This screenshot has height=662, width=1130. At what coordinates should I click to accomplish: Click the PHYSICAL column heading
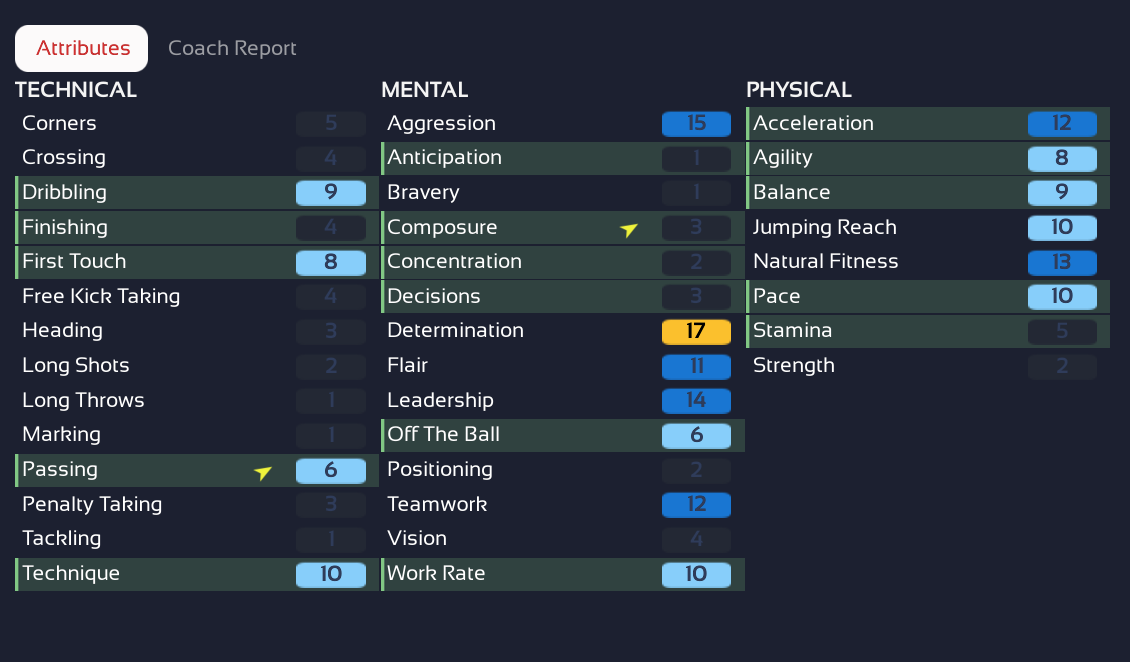(798, 90)
